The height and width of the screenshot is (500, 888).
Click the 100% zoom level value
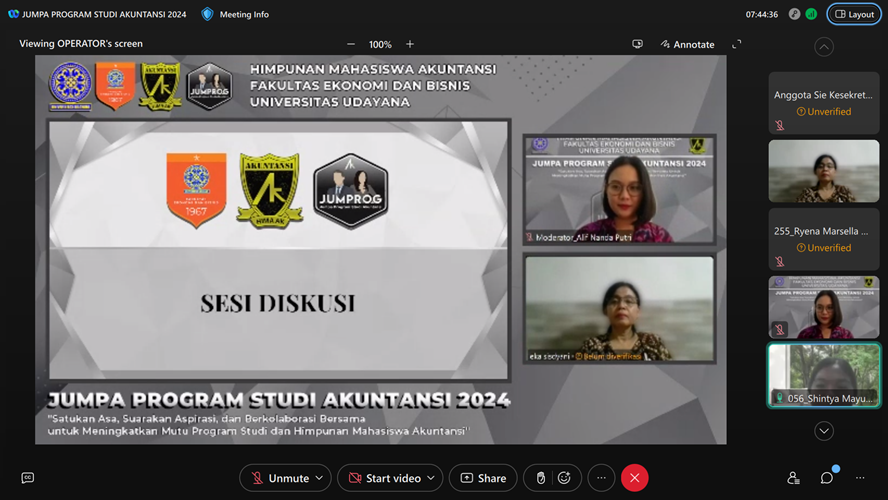[380, 44]
